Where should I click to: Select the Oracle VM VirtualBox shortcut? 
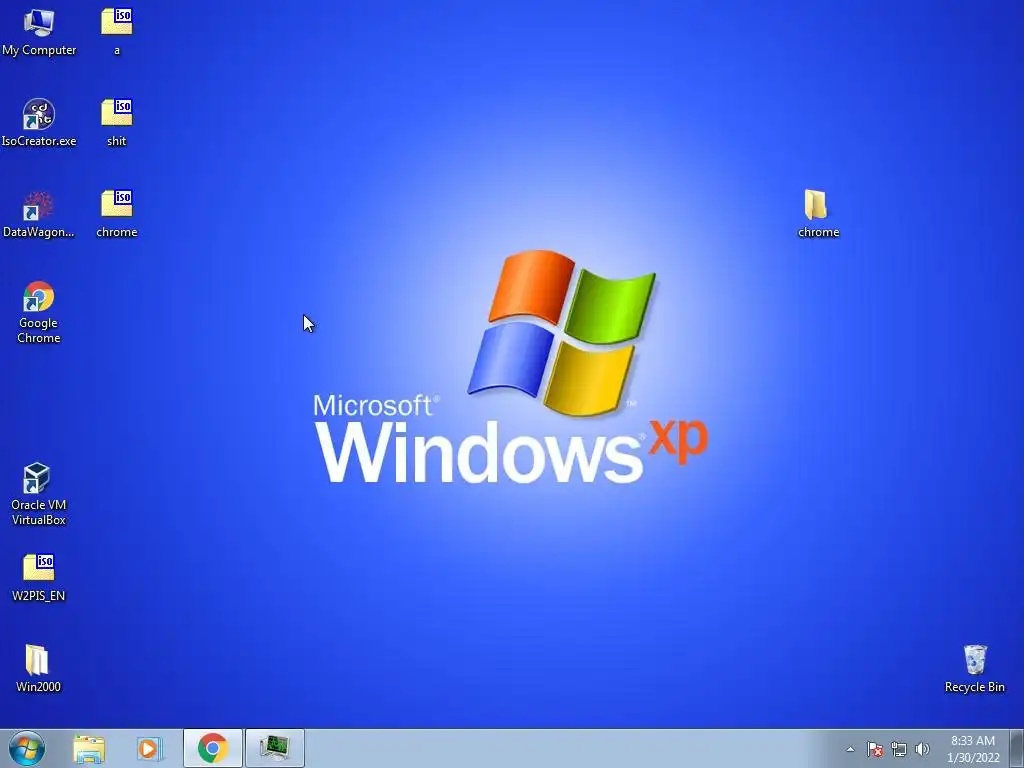[x=39, y=494]
